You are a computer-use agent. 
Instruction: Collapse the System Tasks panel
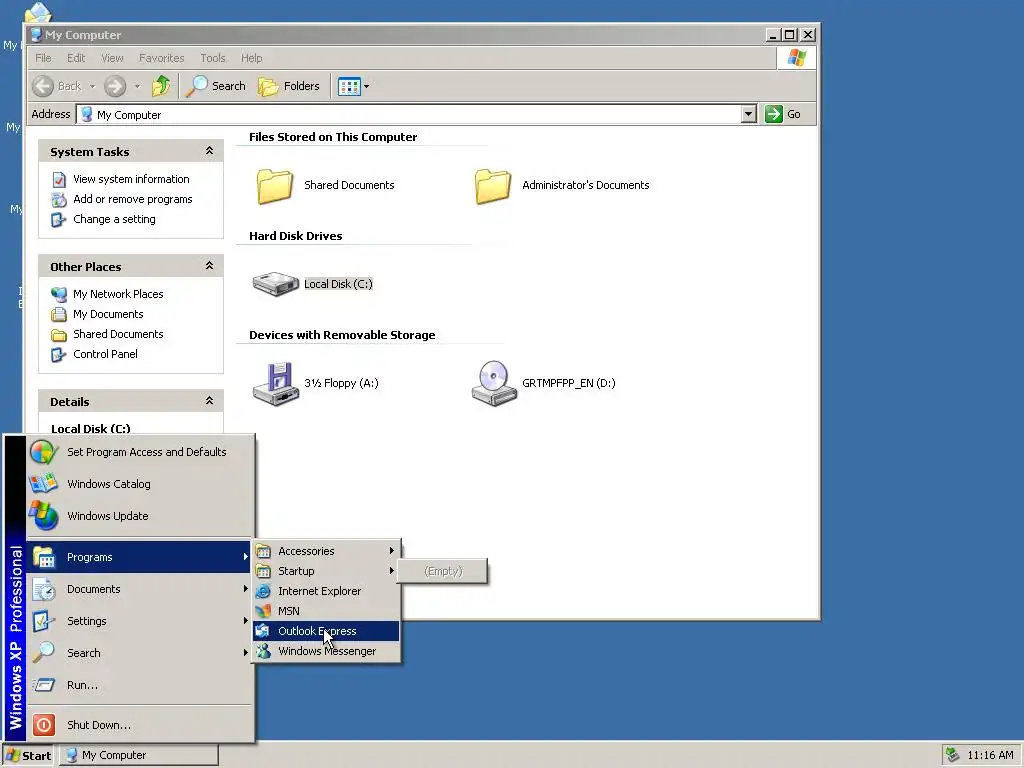(x=209, y=151)
